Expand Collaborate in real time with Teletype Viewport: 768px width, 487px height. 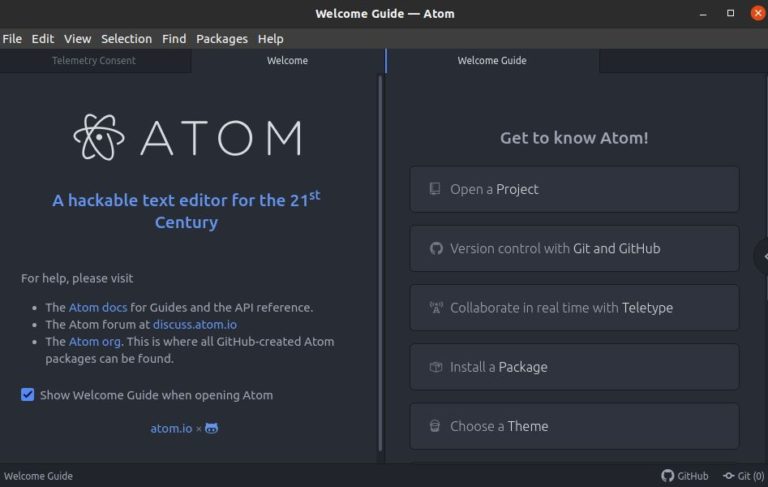coord(574,308)
